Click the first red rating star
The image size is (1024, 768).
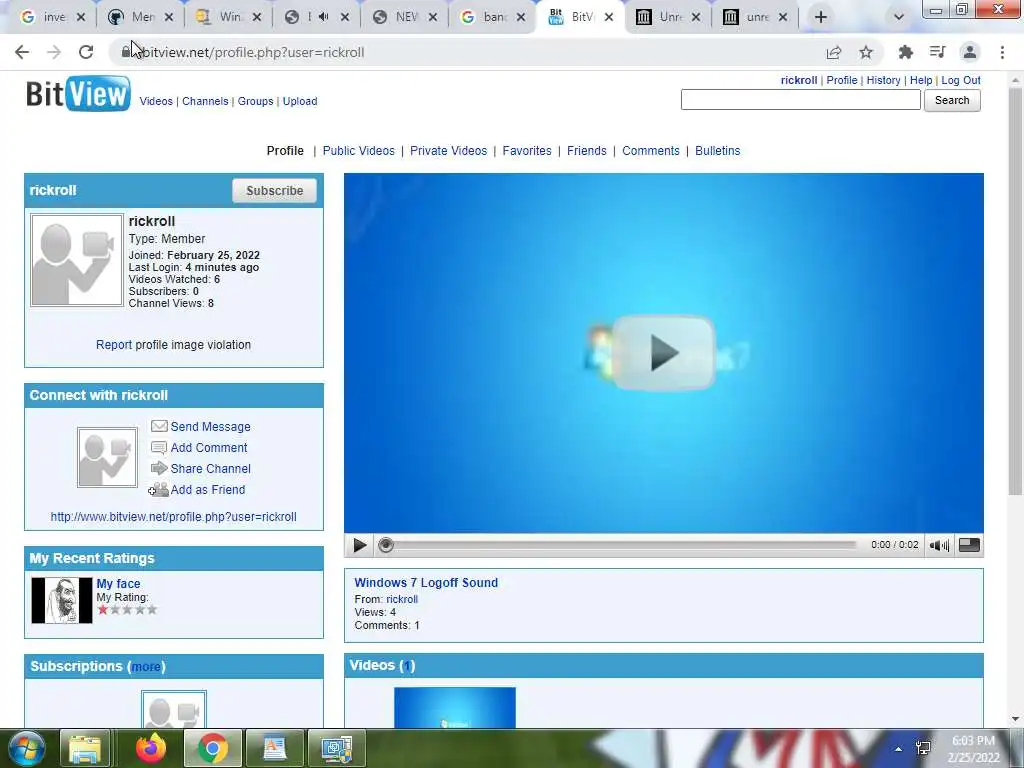103,610
